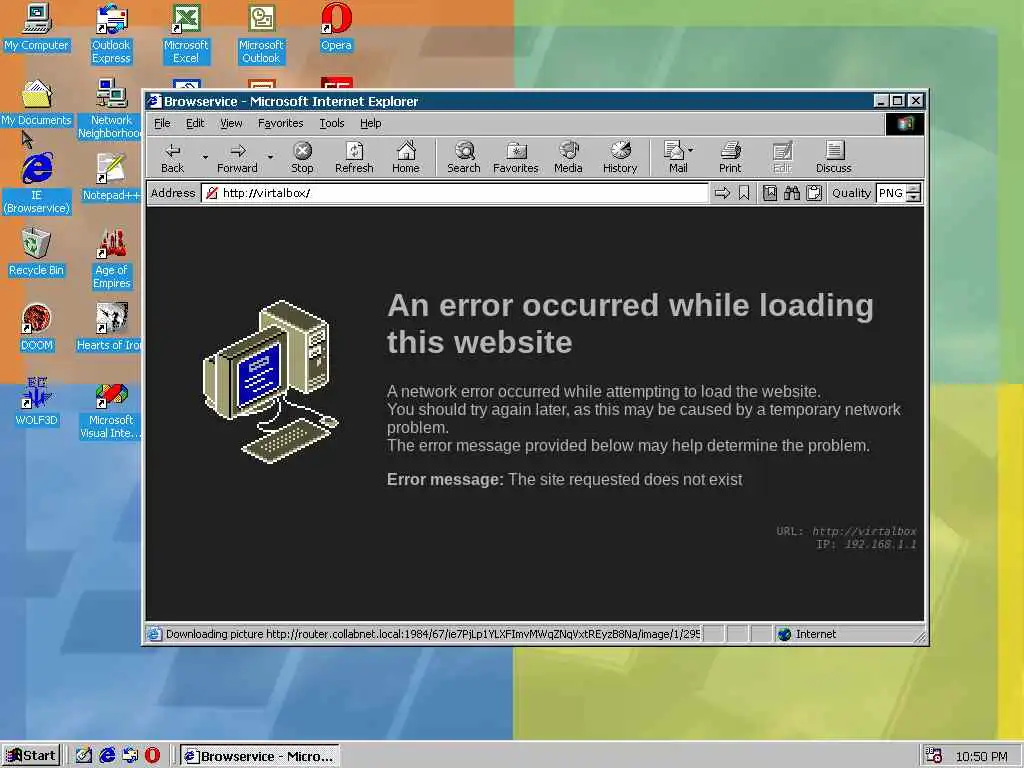1024x768 pixels.
Task: Click the Forward toolbar button
Action: [x=237, y=158]
